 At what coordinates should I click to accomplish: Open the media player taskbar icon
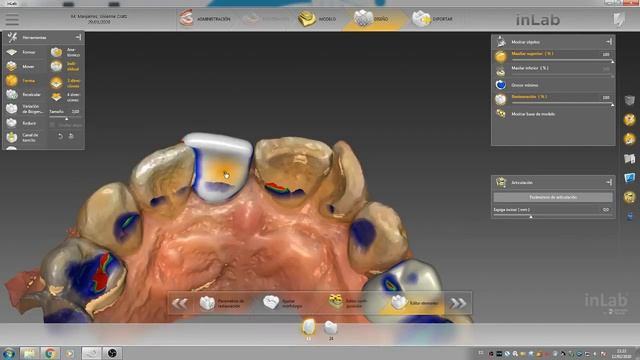pyautogui.click(x=70, y=353)
